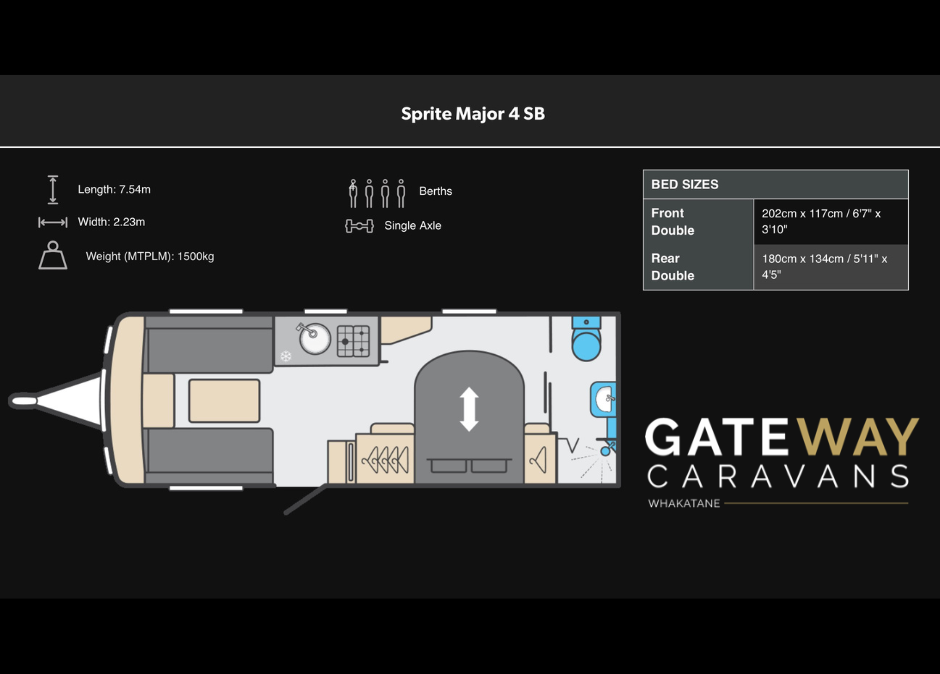Click the hob burner icon in kitchen
The image size is (940, 674).
(353, 341)
